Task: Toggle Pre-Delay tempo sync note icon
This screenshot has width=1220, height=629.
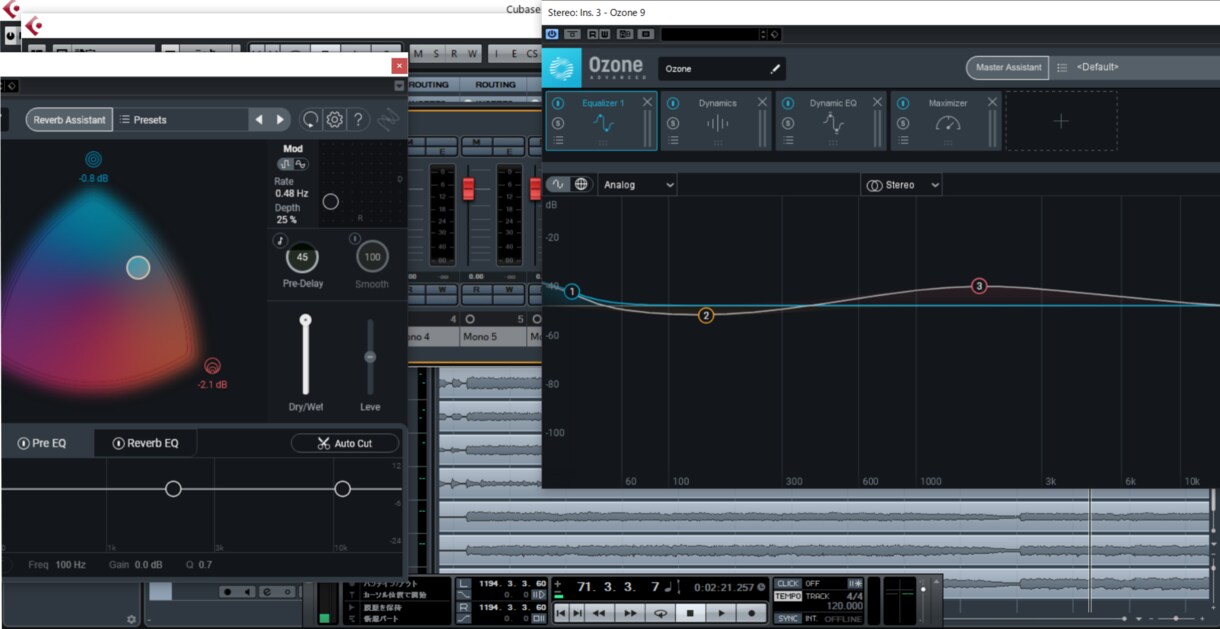Action: tap(281, 240)
